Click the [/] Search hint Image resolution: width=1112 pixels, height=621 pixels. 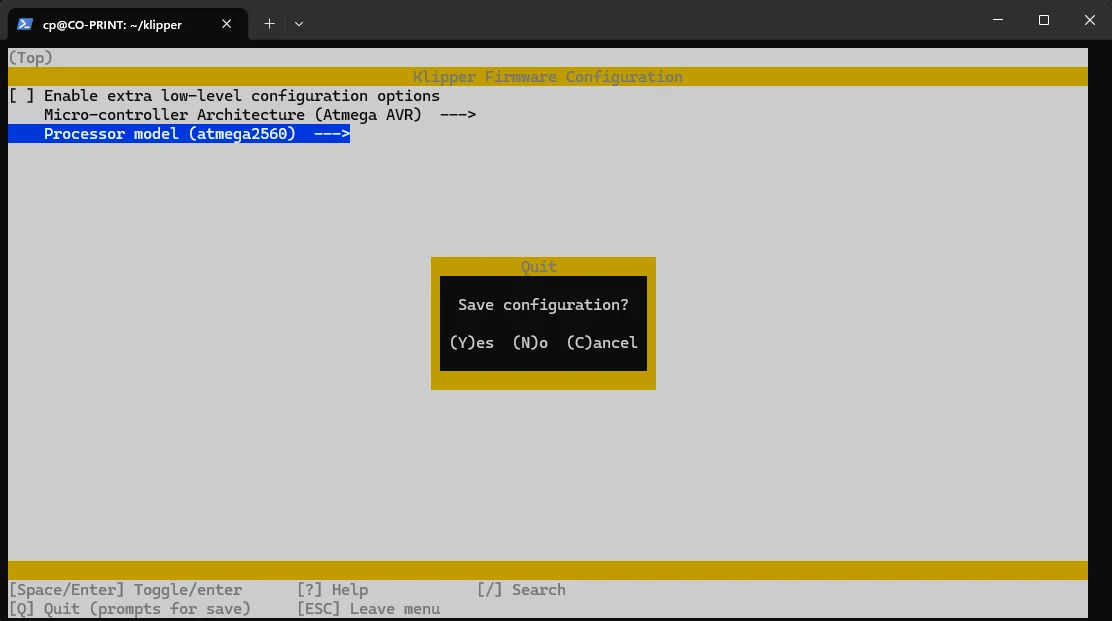click(521, 590)
